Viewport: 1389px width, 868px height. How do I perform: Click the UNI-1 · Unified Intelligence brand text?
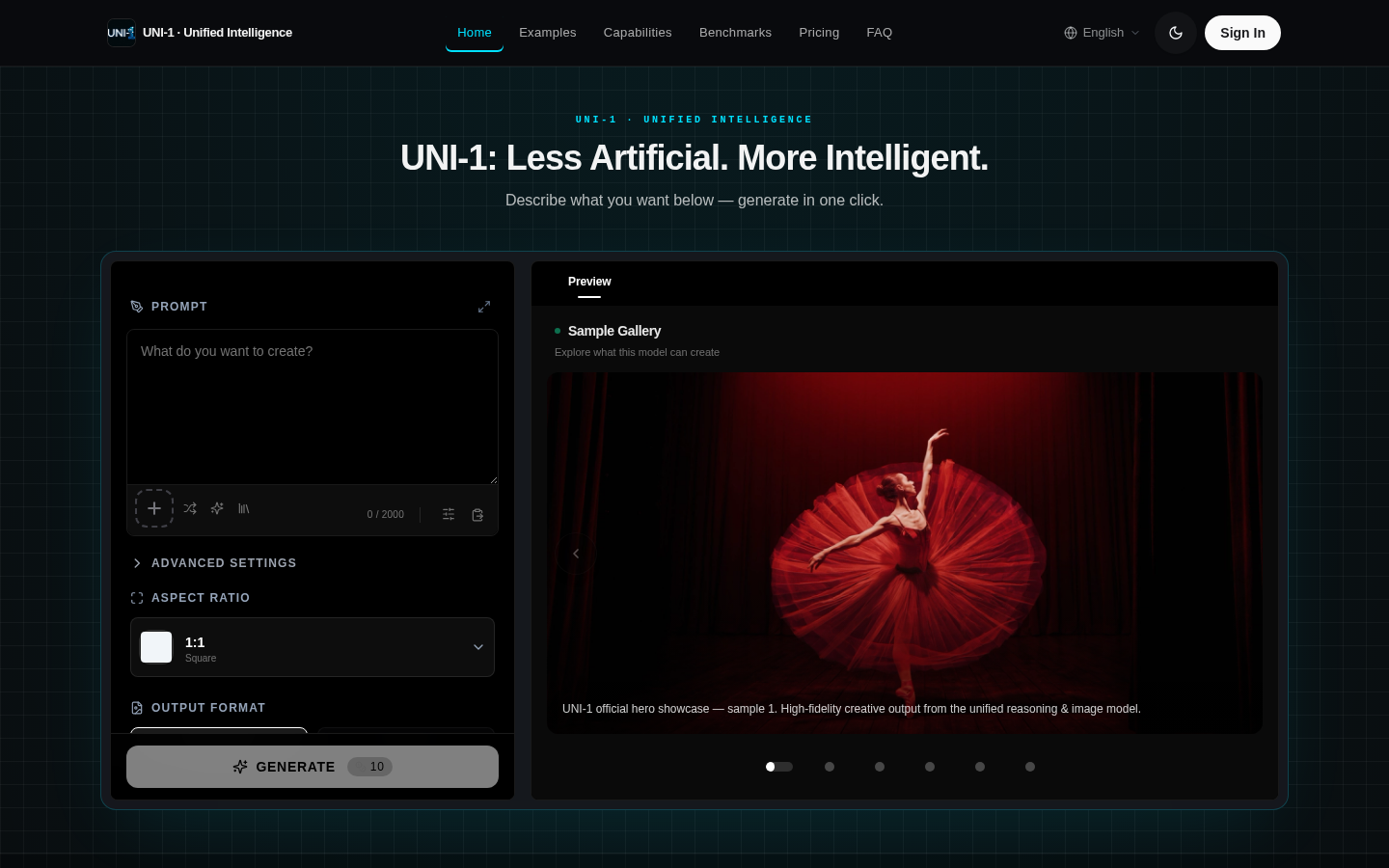(x=217, y=33)
